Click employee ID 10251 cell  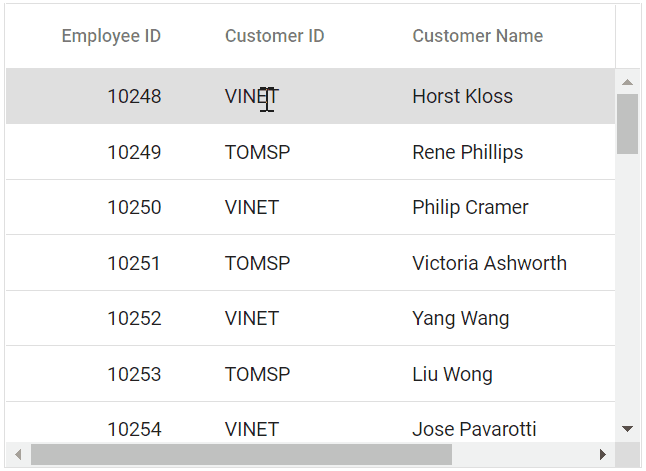coord(134,264)
